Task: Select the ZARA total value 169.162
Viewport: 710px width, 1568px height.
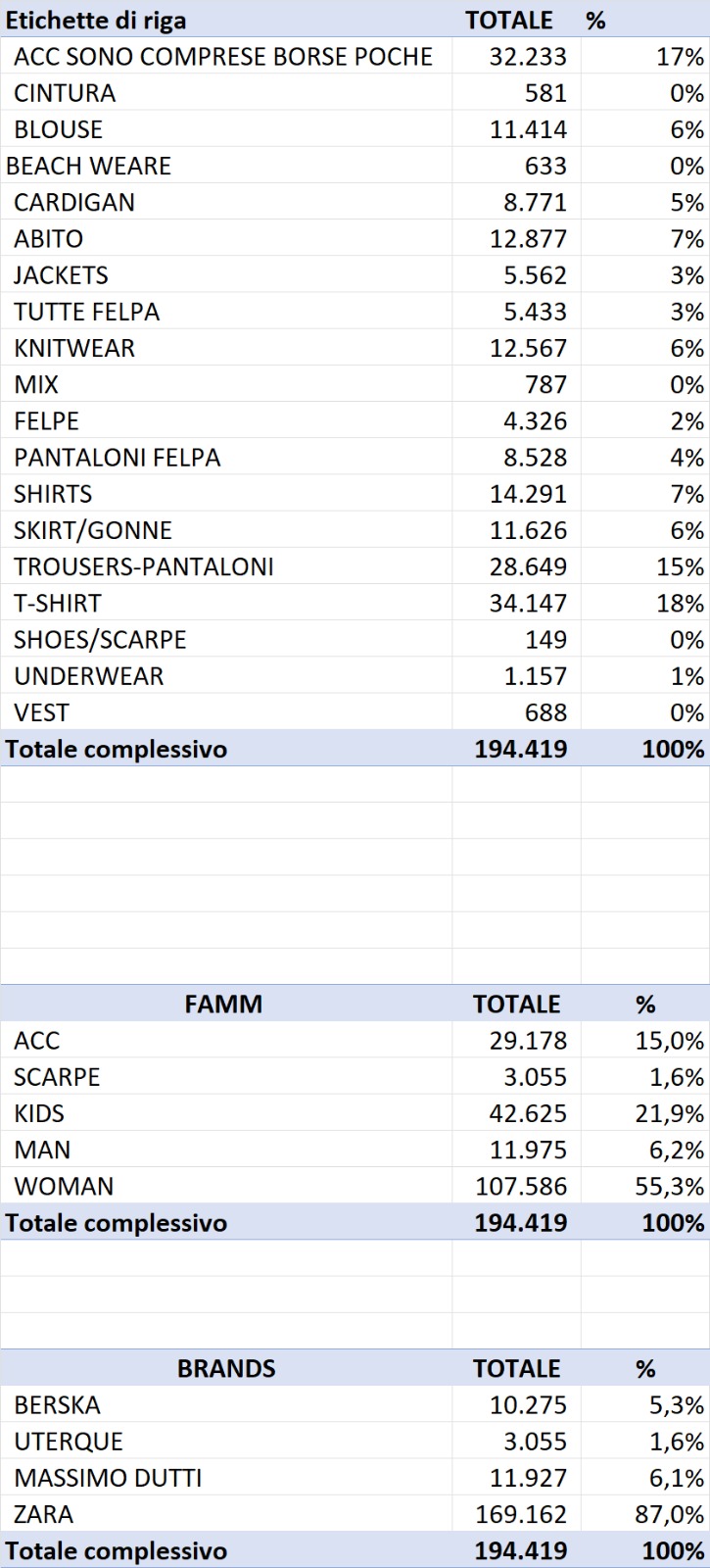Action: [521, 1514]
